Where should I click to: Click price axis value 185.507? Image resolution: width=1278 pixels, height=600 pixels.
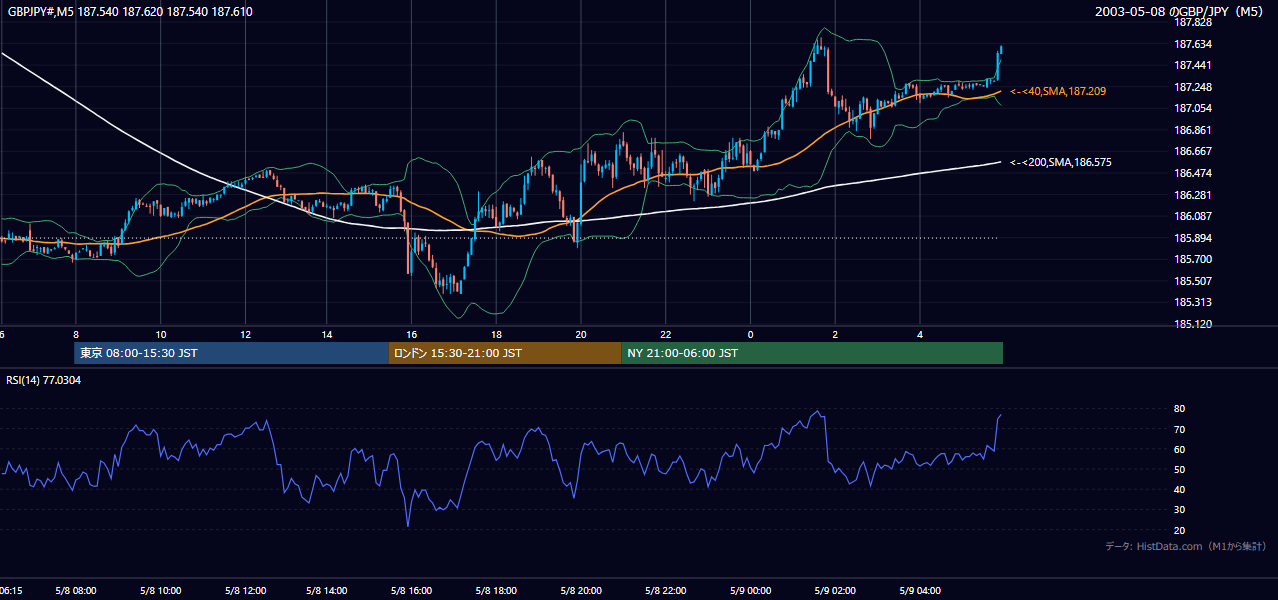click(1192, 281)
